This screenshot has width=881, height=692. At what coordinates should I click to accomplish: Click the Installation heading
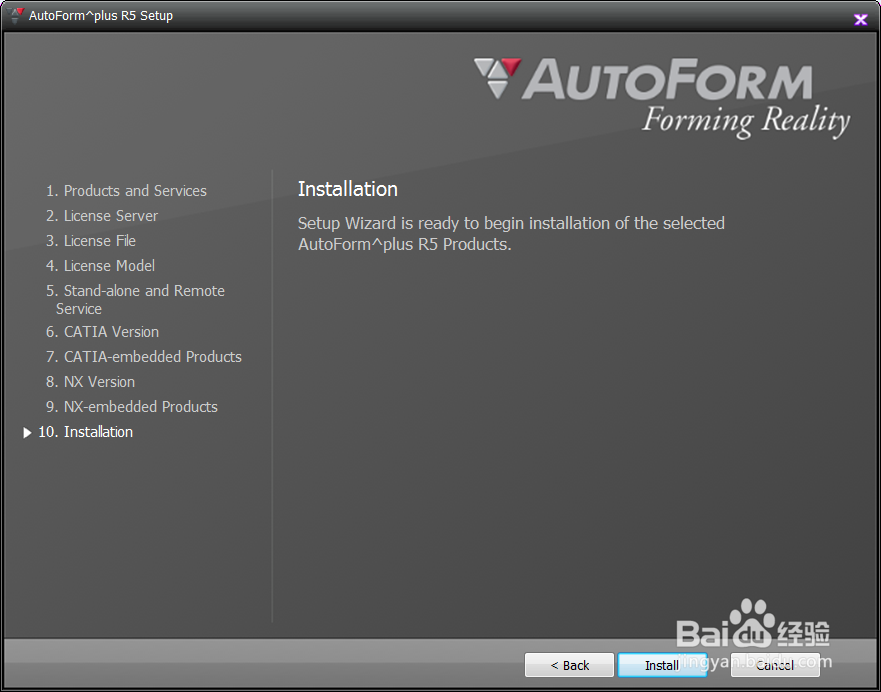click(x=348, y=189)
